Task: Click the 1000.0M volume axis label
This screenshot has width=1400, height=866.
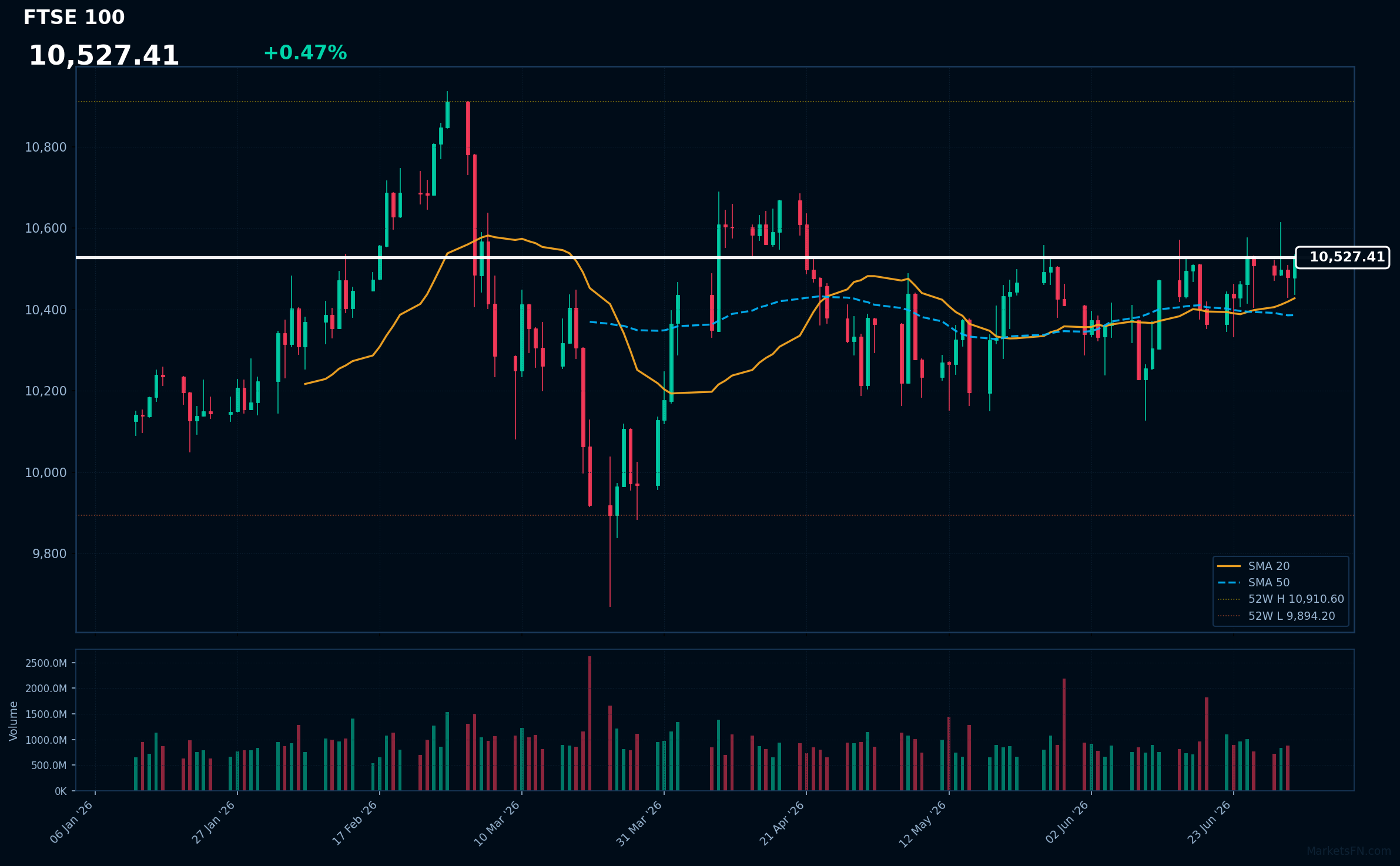Action: pyautogui.click(x=46, y=740)
